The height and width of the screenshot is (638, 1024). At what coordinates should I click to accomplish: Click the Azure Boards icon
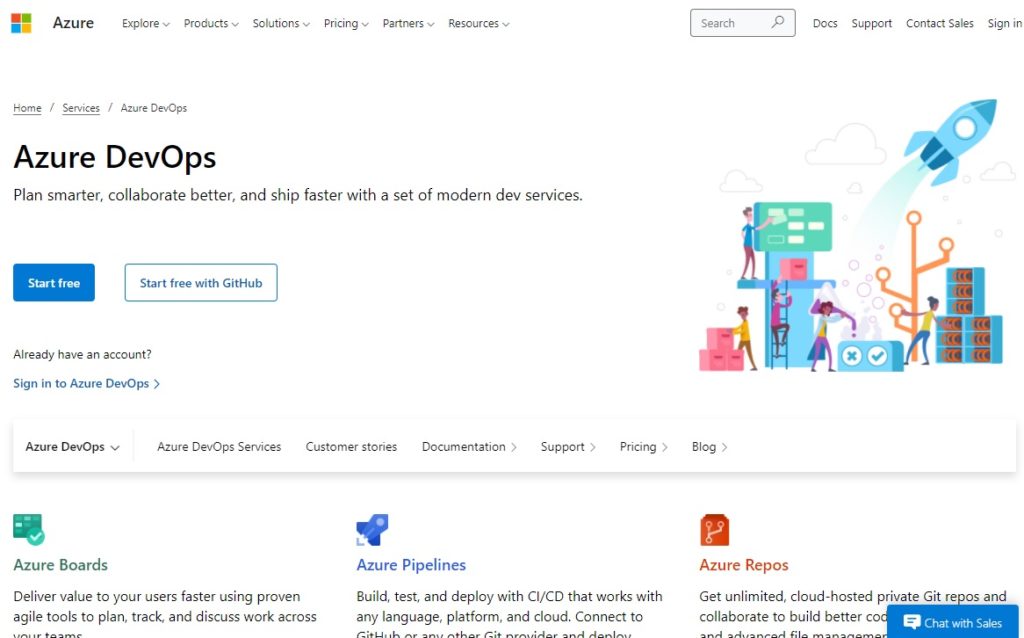pos(29,529)
